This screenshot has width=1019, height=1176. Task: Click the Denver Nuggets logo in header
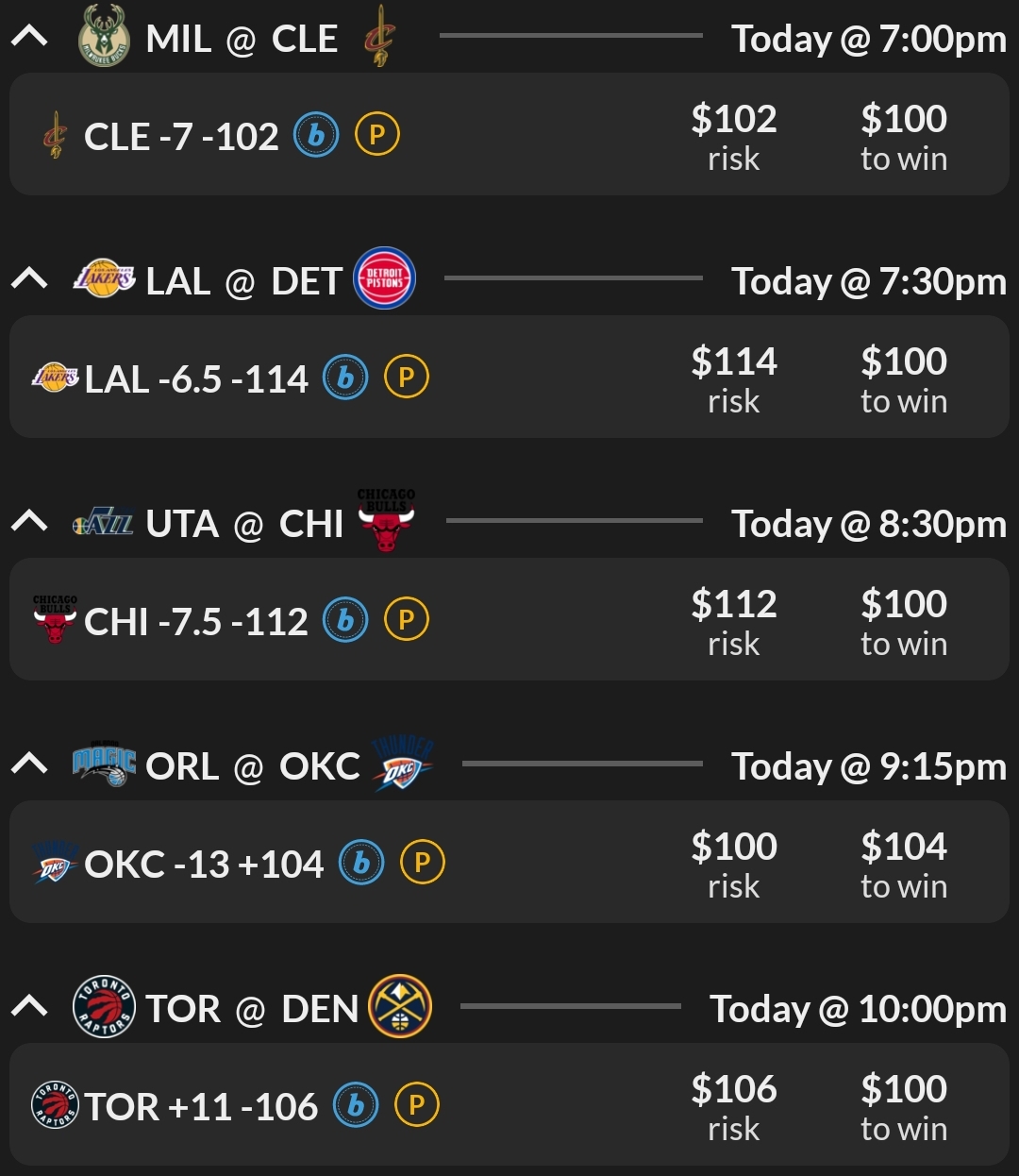click(x=400, y=1007)
